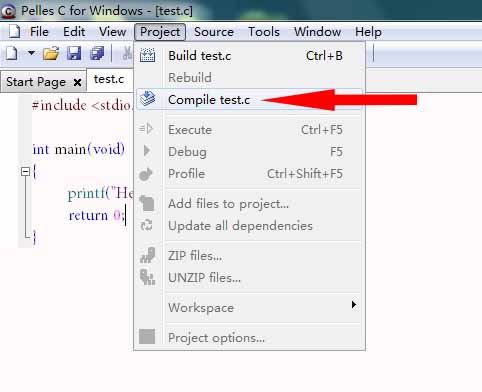Click the document icon beside File menu
The height and width of the screenshot is (392, 482).
click(14, 32)
